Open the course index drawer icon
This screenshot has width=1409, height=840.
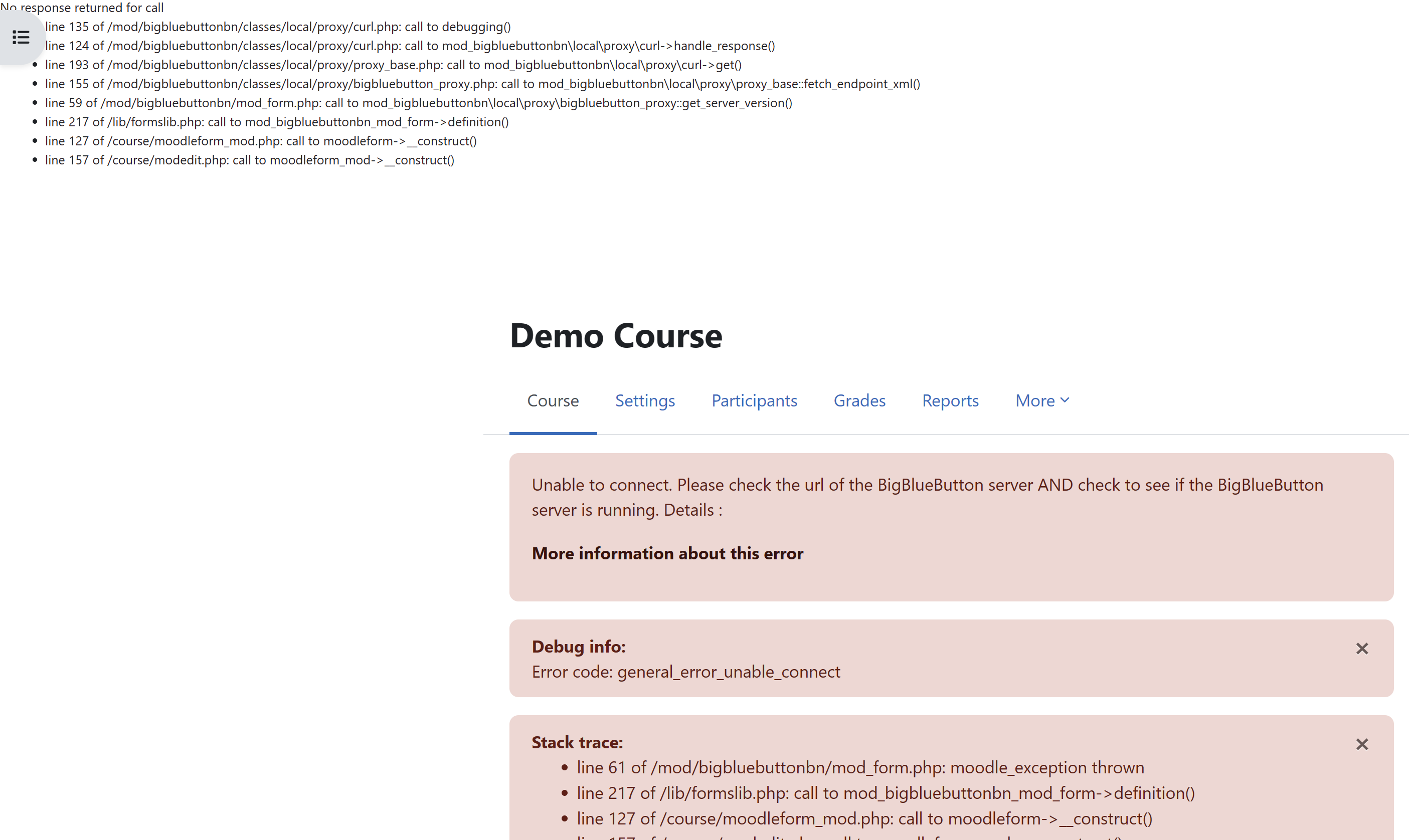pyautogui.click(x=21, y=38)
